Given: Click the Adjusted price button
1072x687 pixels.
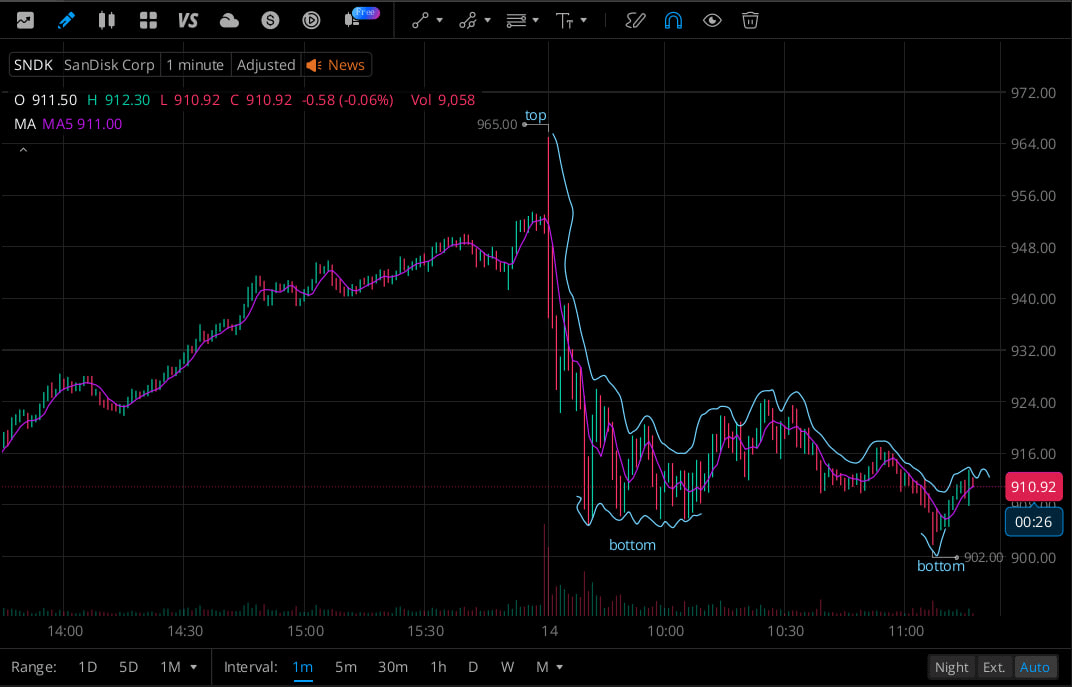Looking at the screenshot, I should (265, 65).
